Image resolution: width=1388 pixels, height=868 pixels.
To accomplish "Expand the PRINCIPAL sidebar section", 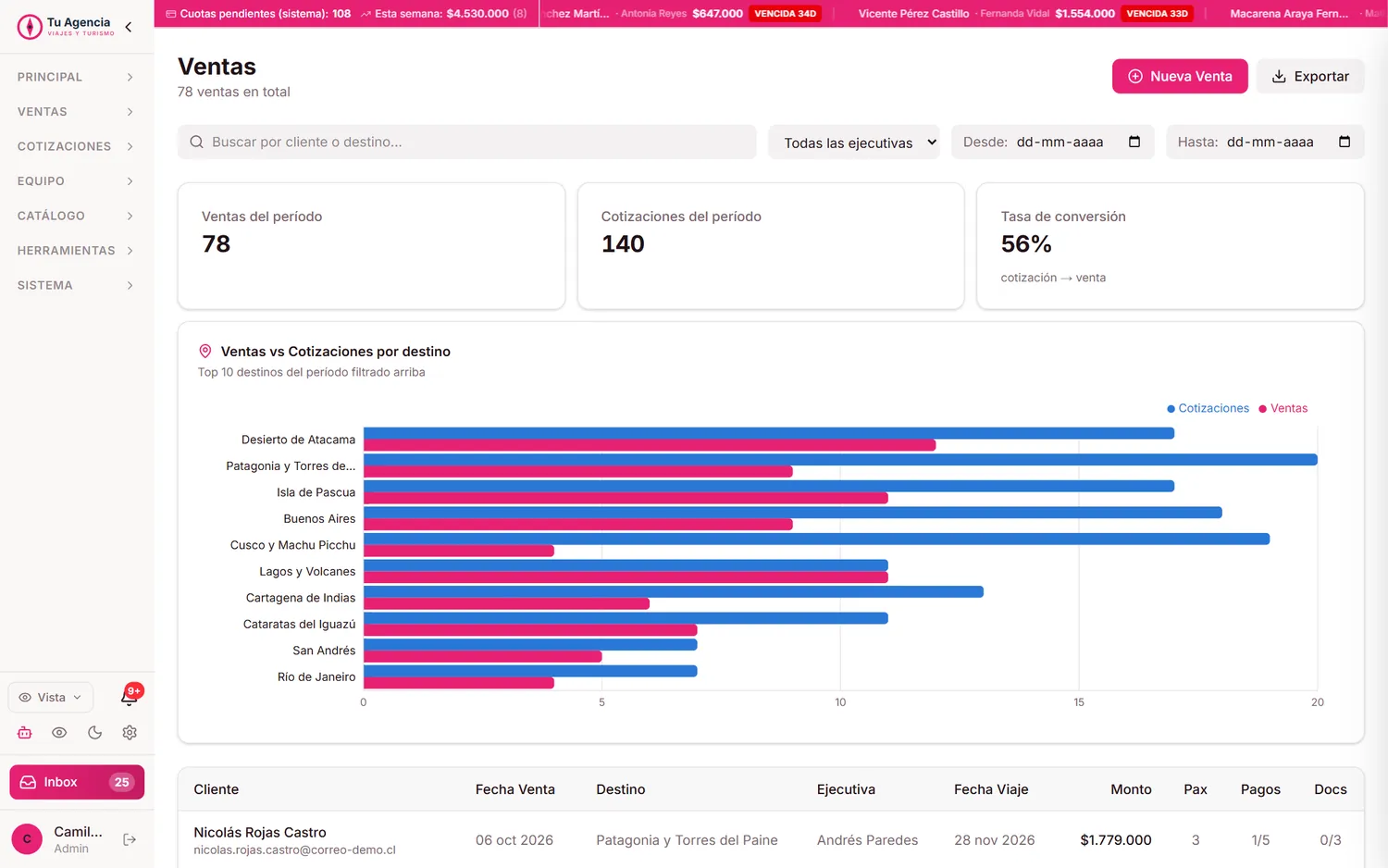I will [x=77, y=77].
